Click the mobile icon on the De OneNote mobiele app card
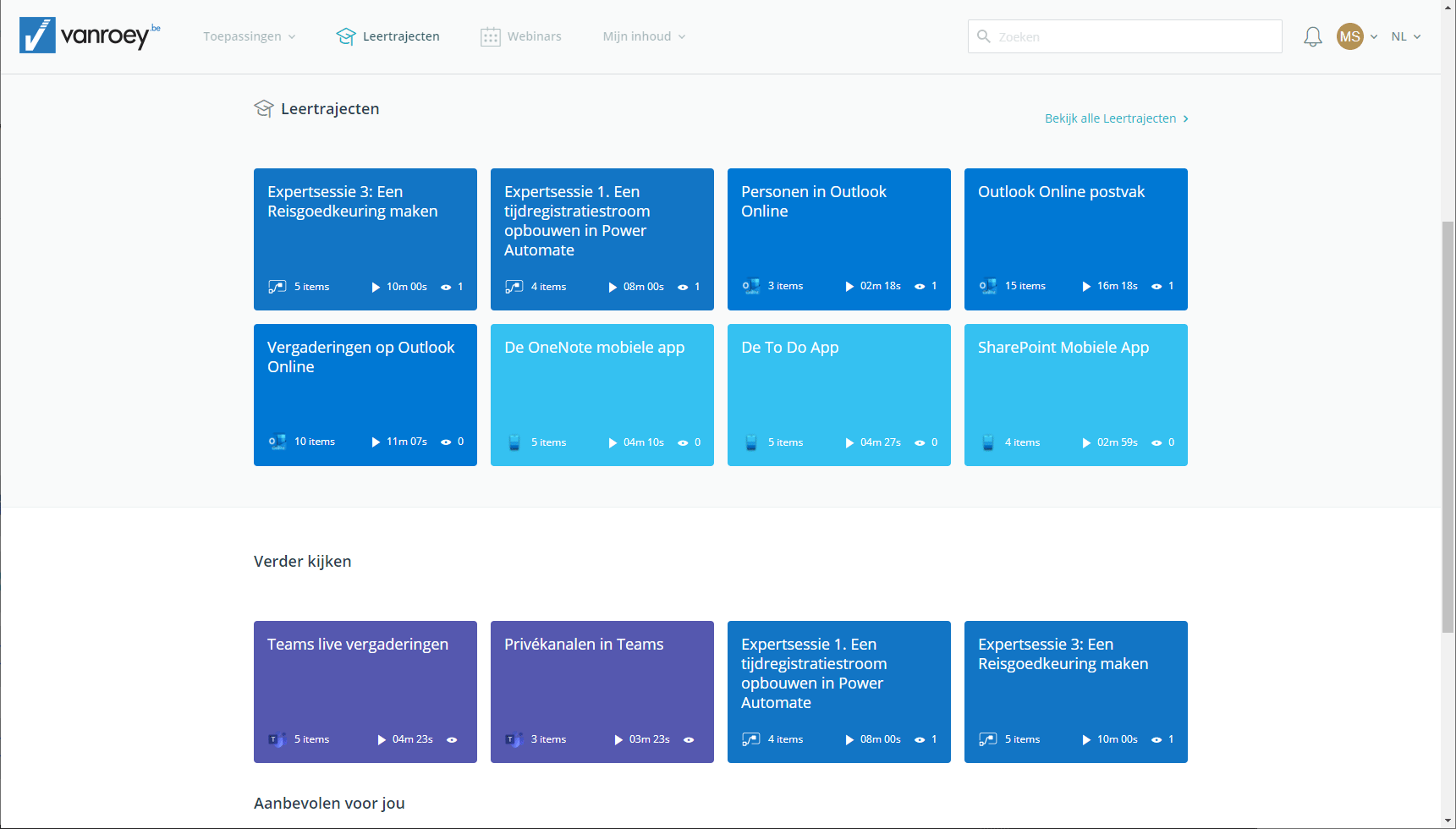The width and height of the screenshot is (1456, 829). pyautogui.click(x=514, y=442)
